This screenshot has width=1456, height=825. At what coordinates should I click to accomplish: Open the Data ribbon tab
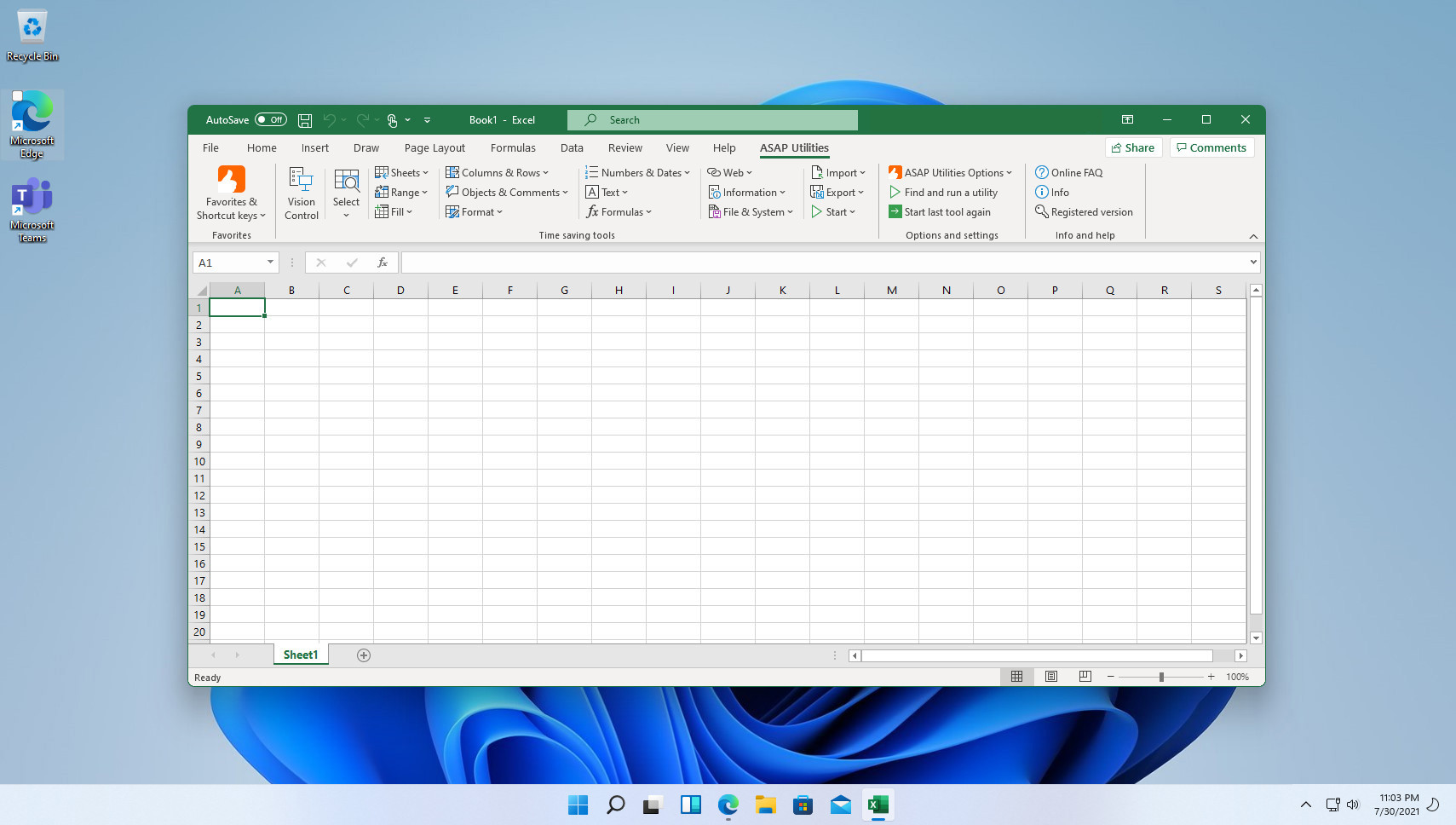click(x=572, y=147)
